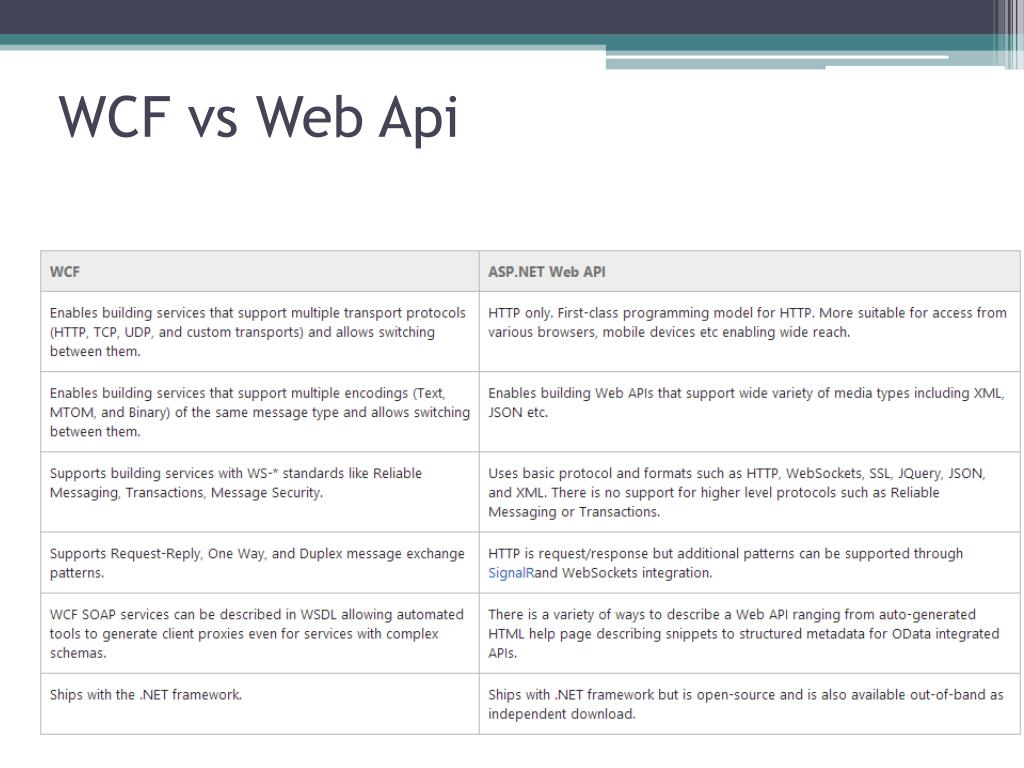Viewport: 1024px width, 768px height.
Task: Click the Request-Reply One Way Duplex cell
Action: [260, 563]
